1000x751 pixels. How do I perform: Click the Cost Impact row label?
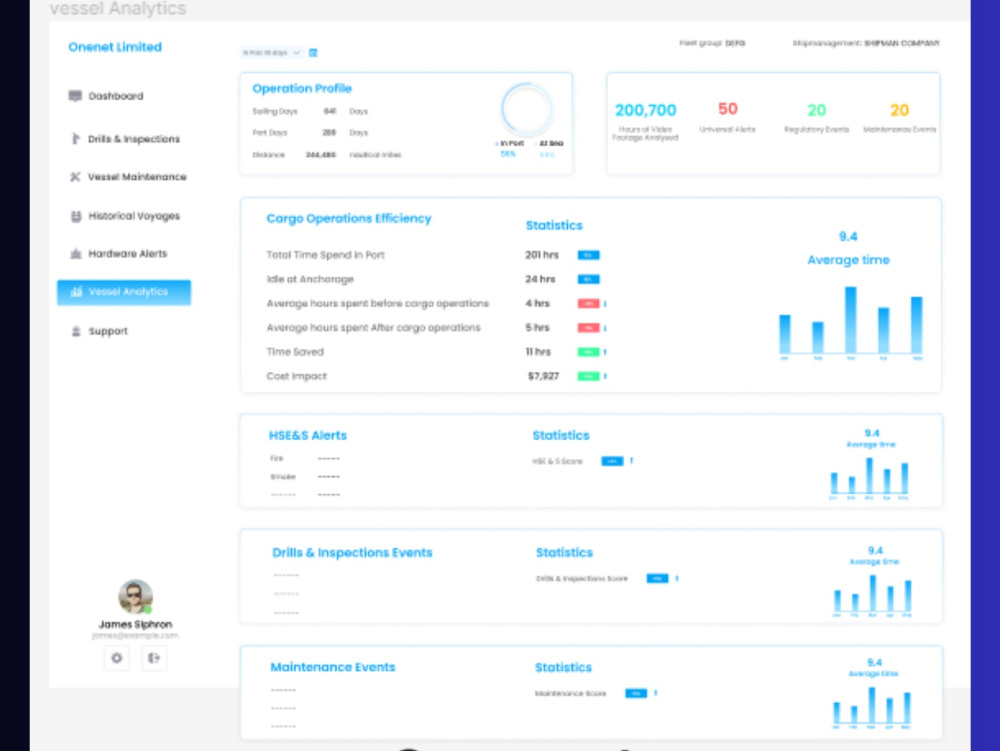click(297, 376)
